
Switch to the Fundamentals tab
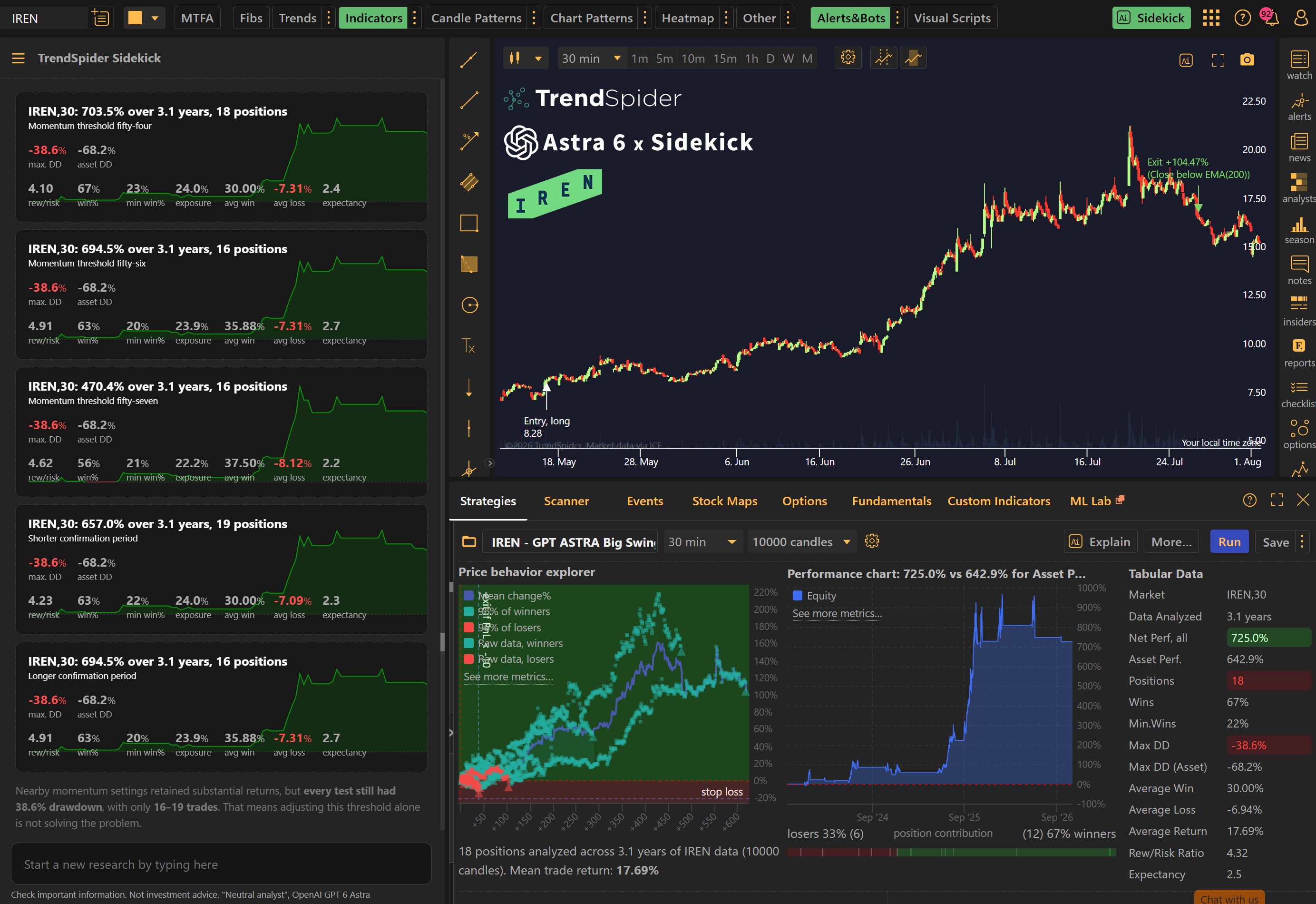(891, 501)
